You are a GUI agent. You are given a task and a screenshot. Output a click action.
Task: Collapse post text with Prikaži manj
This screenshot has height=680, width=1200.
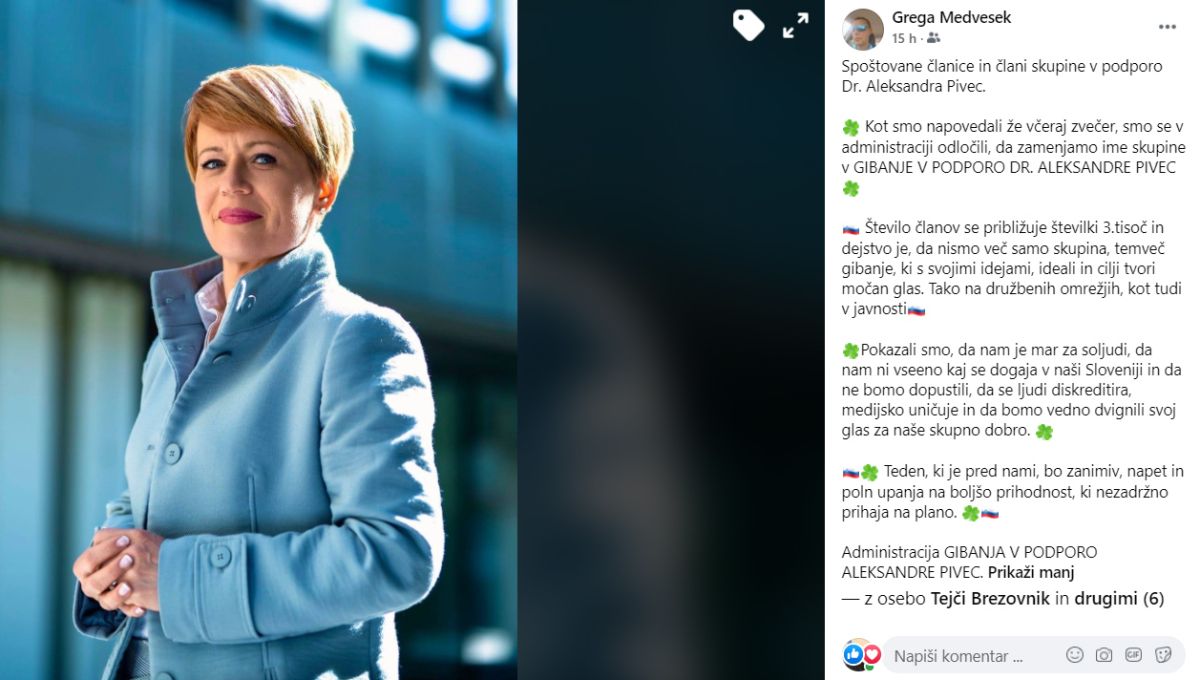pyautogui.click(x=1030, y=573)
